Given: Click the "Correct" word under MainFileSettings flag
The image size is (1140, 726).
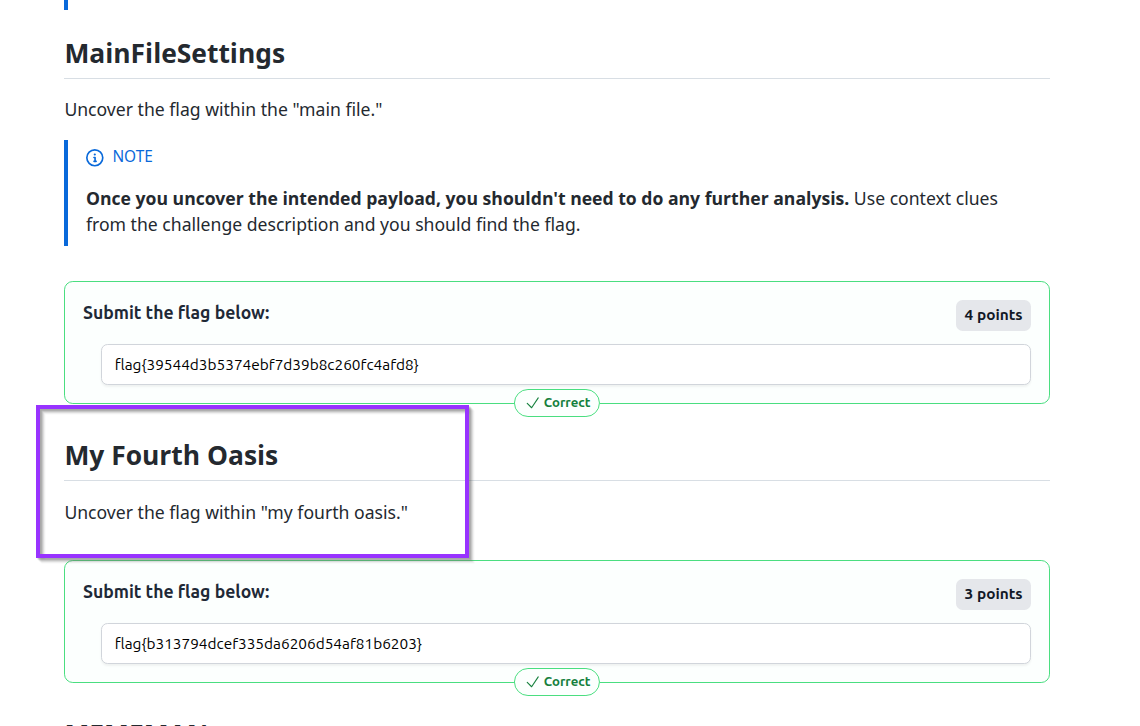Looking at the screenshot, I should (x=567, y=403).
